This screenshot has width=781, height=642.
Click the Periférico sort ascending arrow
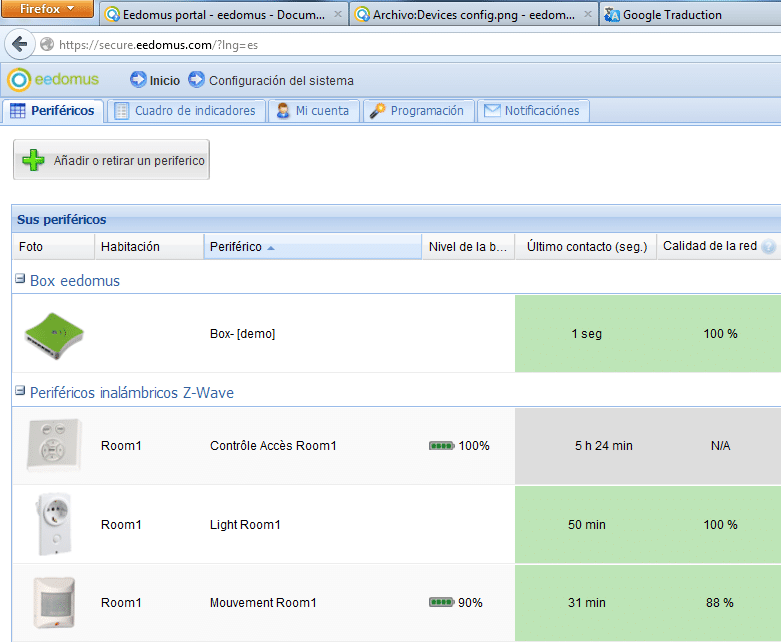(271, 248)
